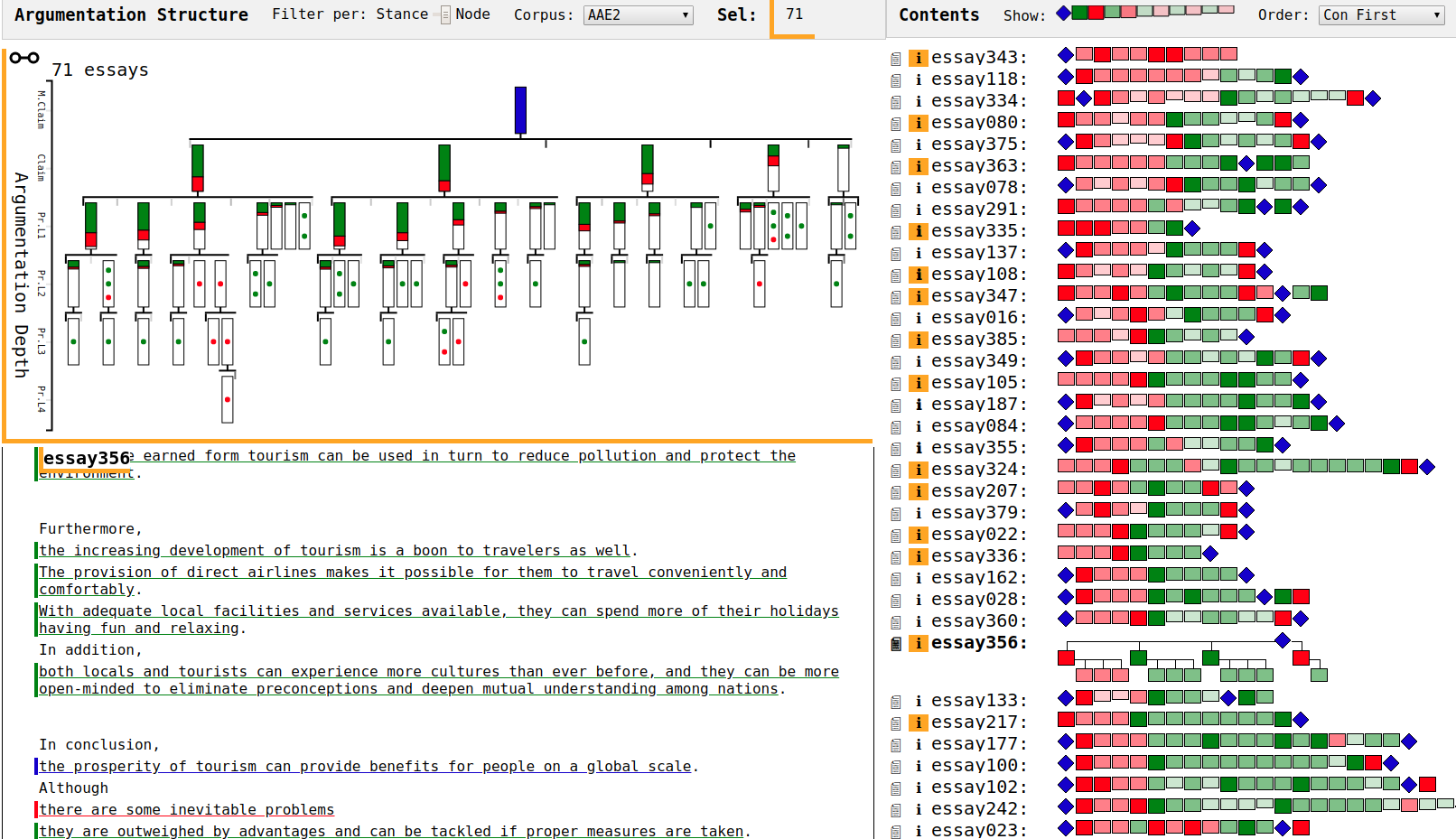1456x839 pixels.
Task: Open document icon next to essay356
Action: point(895,644)
